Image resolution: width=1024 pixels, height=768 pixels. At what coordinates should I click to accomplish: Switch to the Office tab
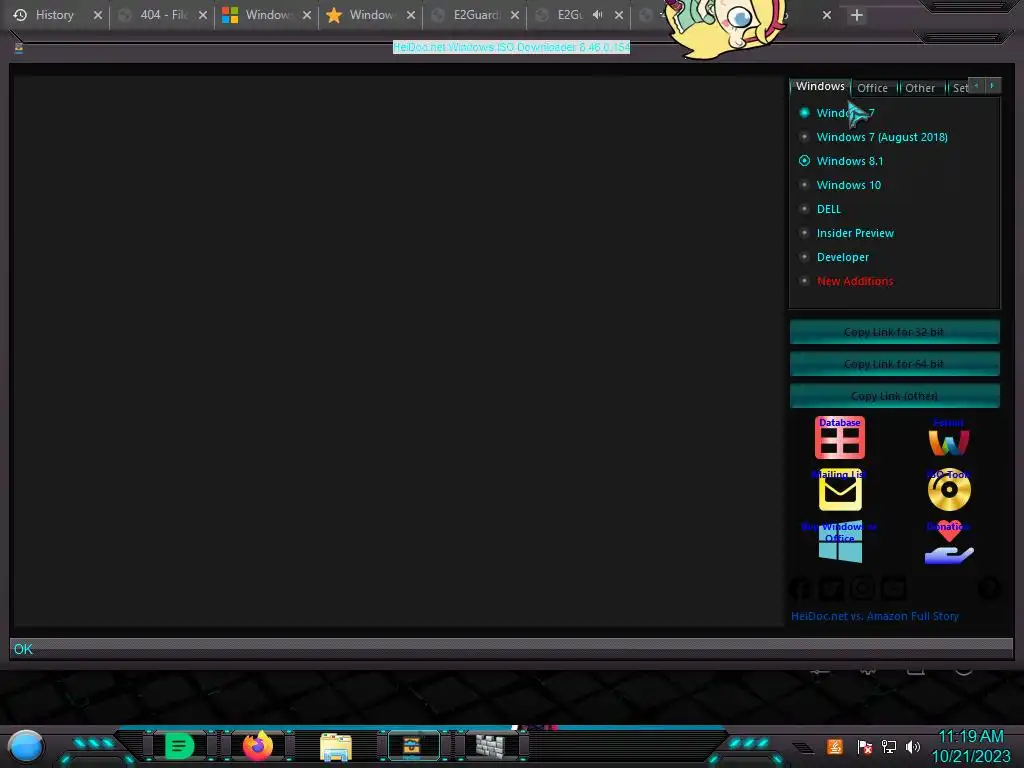[x=872, y=88]
